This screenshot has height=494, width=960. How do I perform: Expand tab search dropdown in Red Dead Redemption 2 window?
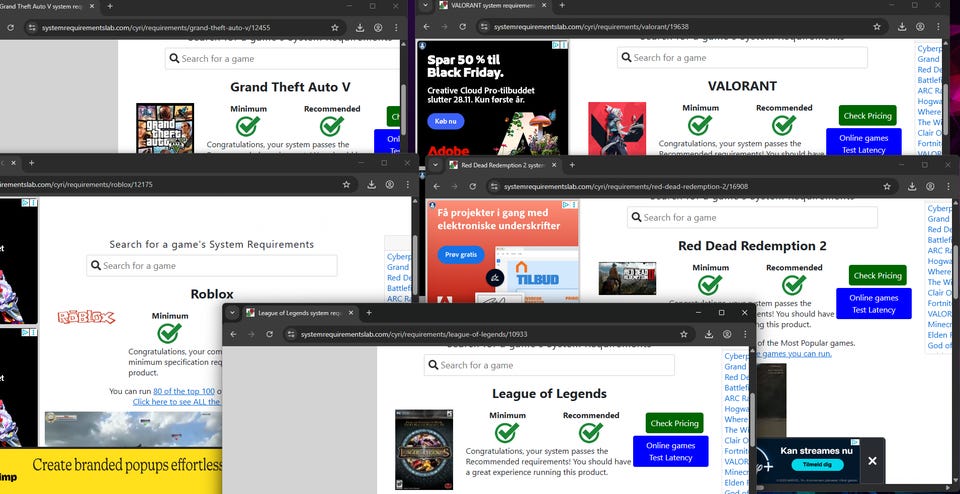point(435,165)
